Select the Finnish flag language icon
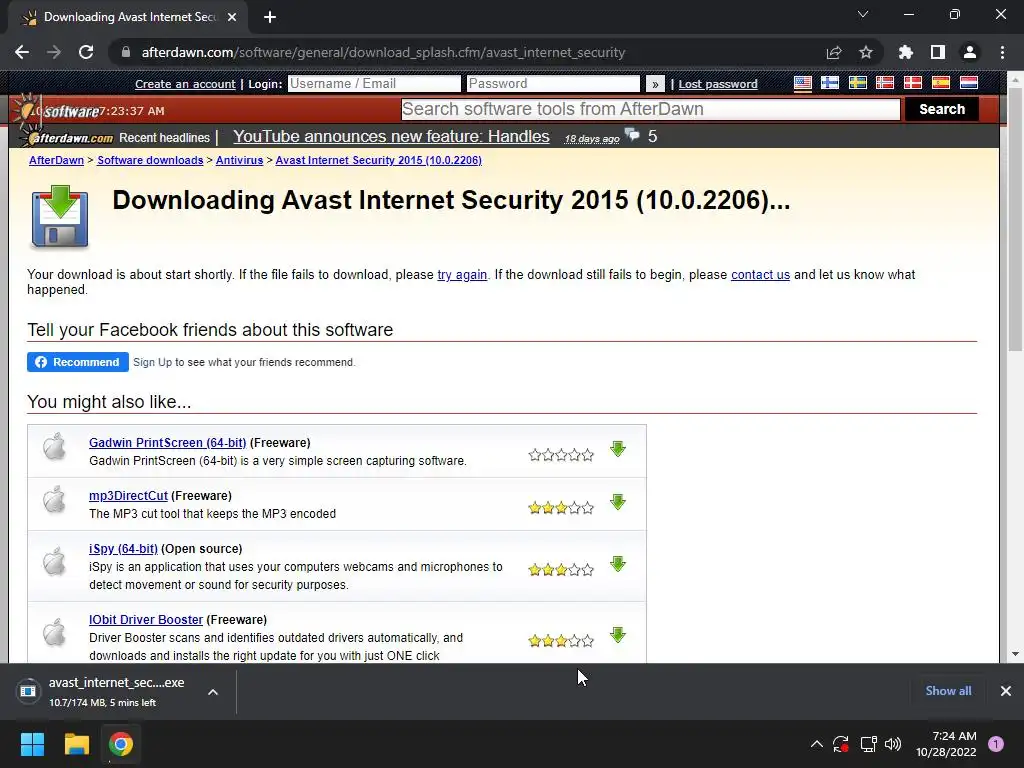This screenshot has width=1024, height=768. pos(830,83)
